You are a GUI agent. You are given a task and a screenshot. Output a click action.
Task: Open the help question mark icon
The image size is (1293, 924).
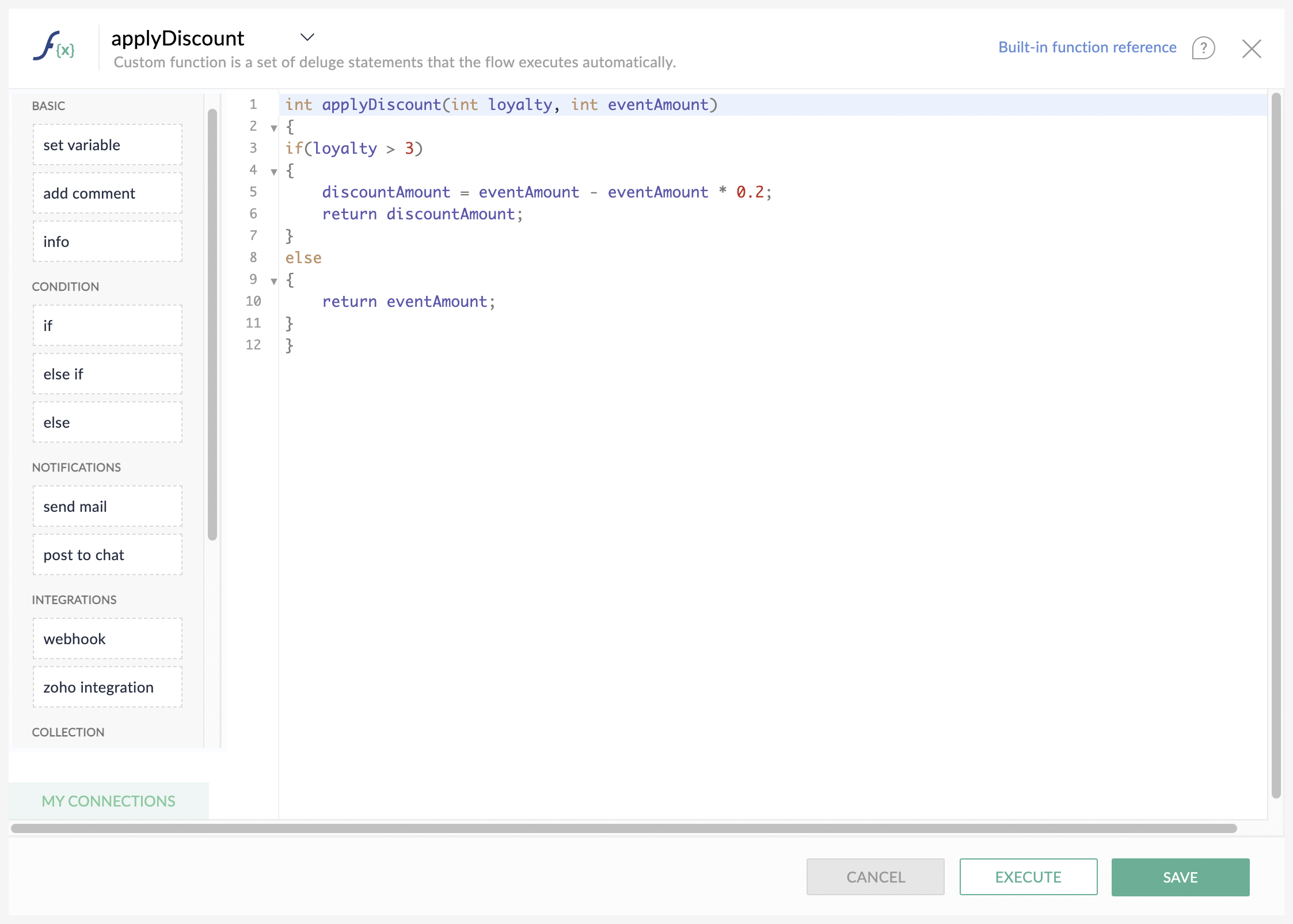[x=1203, y=48]
